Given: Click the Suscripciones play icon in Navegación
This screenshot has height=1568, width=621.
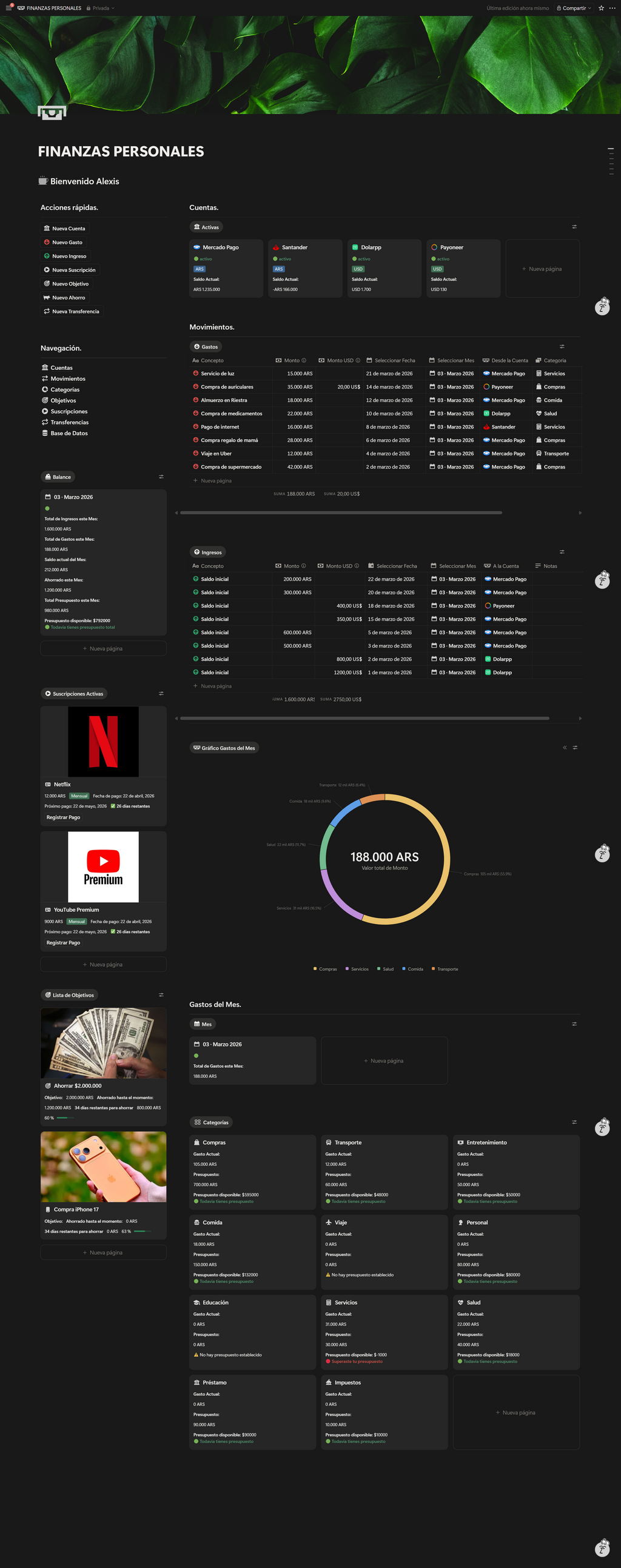Looking at the screenshot, I should click(45, 412).
